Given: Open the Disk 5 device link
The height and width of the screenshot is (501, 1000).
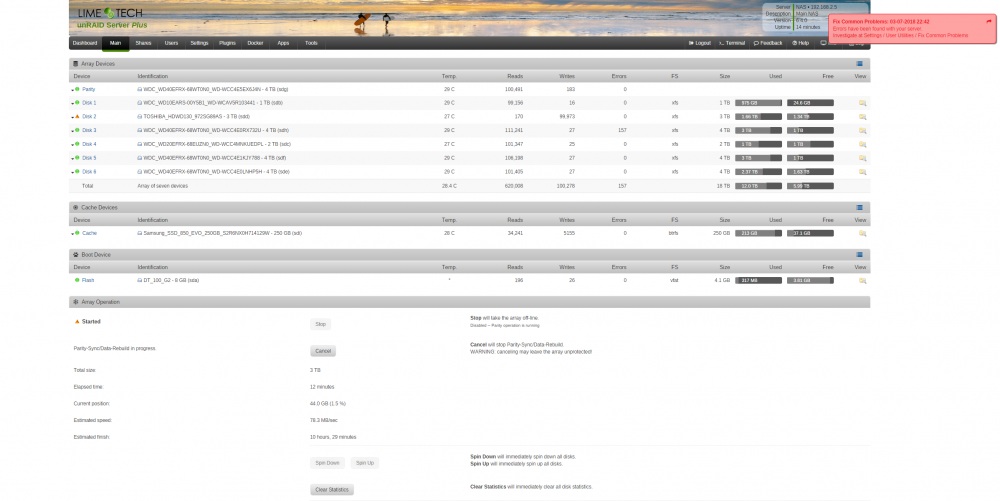Looking at the screenshot, I should pyautogui.click(x=89, y=158).
